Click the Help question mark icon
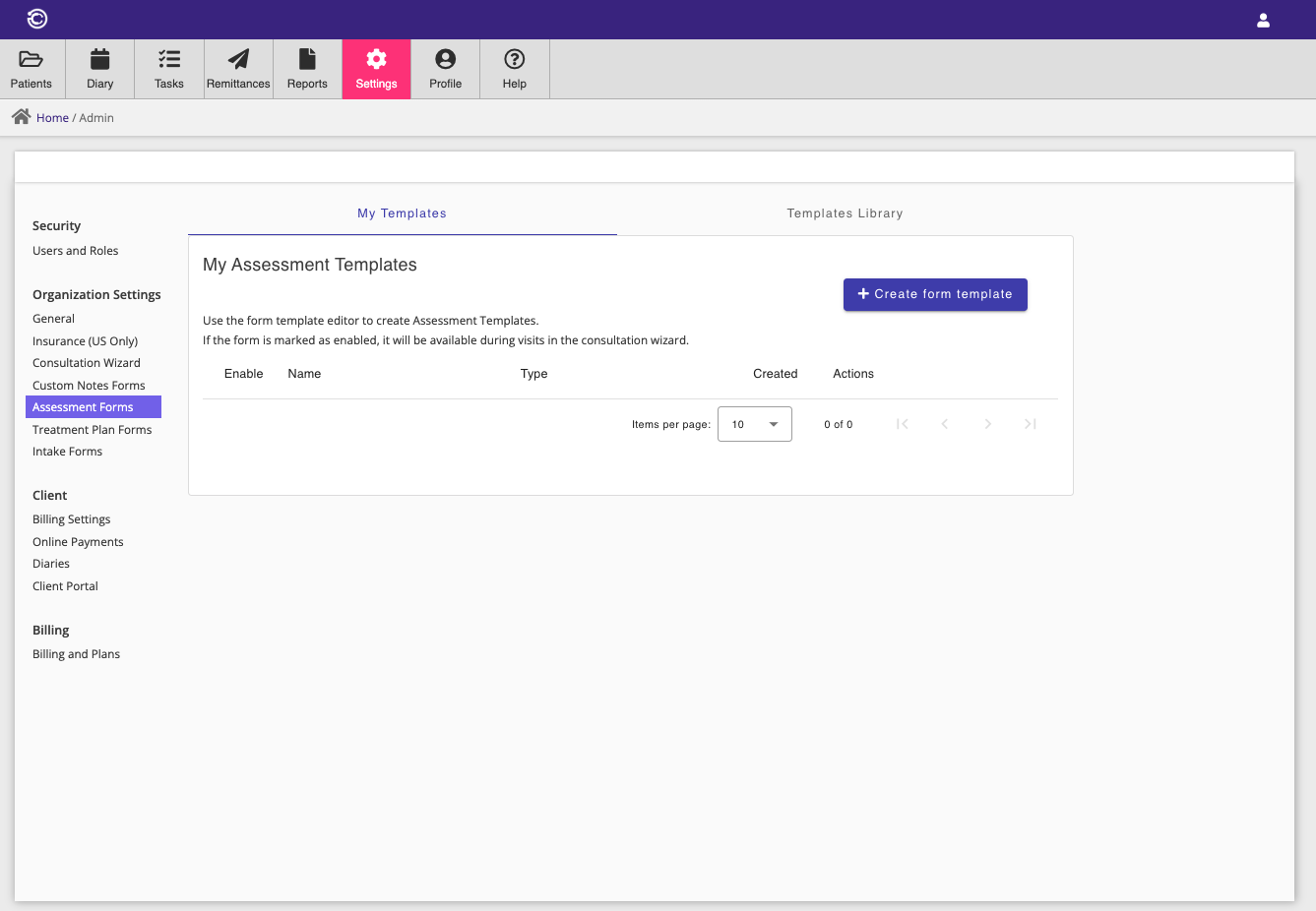Viewport: 1316px width, 911px height. (514, 60)
